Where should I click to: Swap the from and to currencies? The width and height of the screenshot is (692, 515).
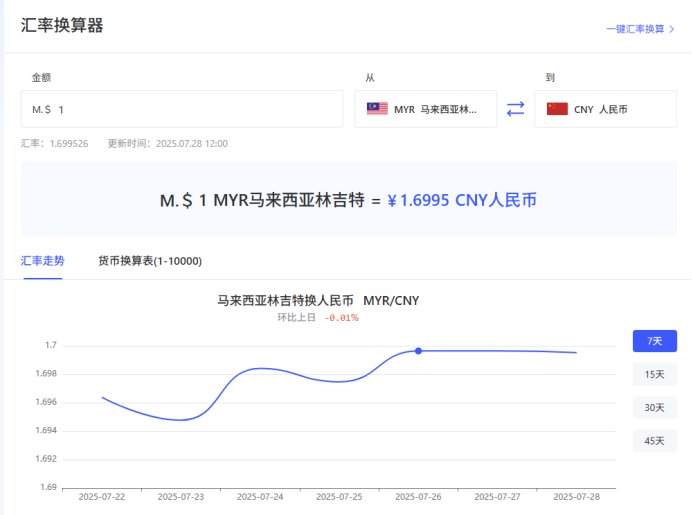pyautogui.click(x=515, y=109)
